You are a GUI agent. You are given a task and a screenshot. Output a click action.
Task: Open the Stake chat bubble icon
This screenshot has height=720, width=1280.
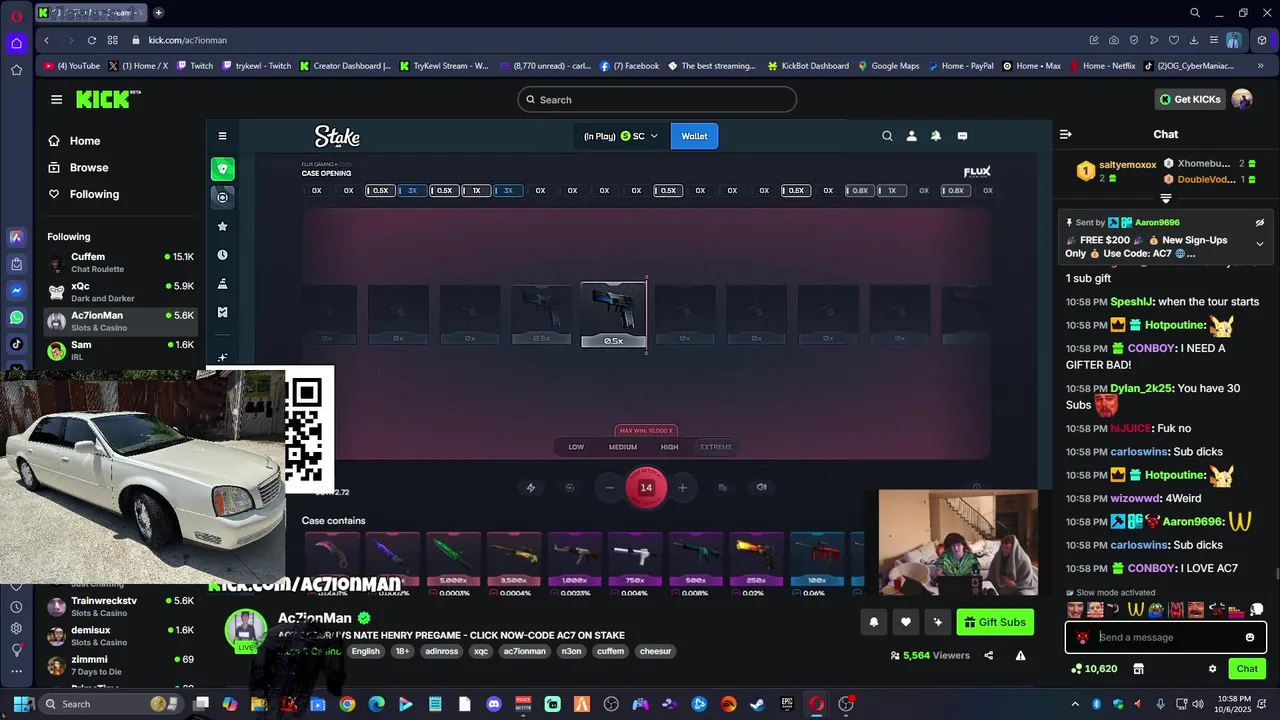pyautogui.click(x=962, y=136)
